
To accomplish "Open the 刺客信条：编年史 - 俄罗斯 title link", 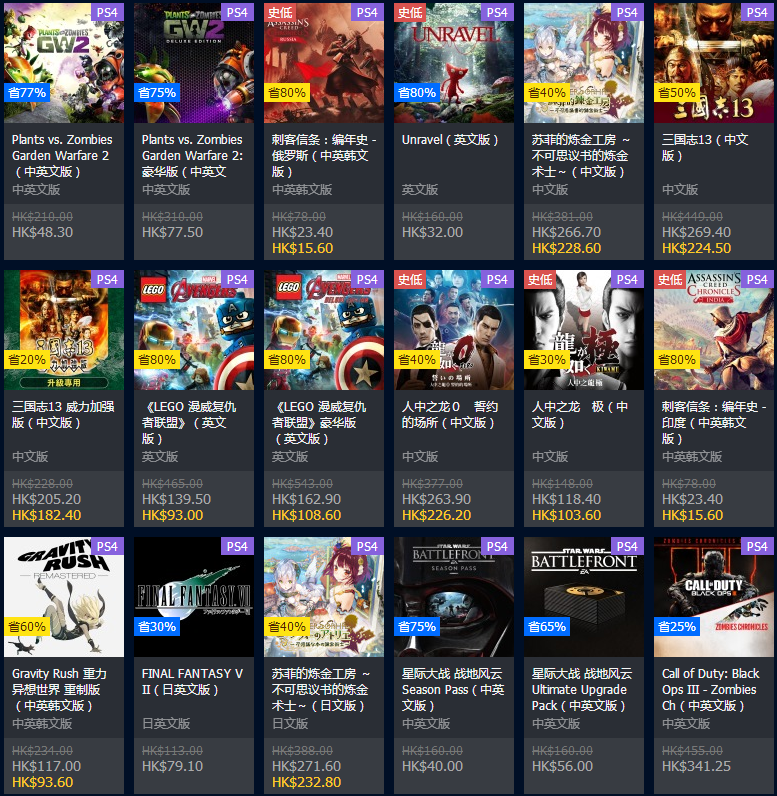I will coord(324,155).
